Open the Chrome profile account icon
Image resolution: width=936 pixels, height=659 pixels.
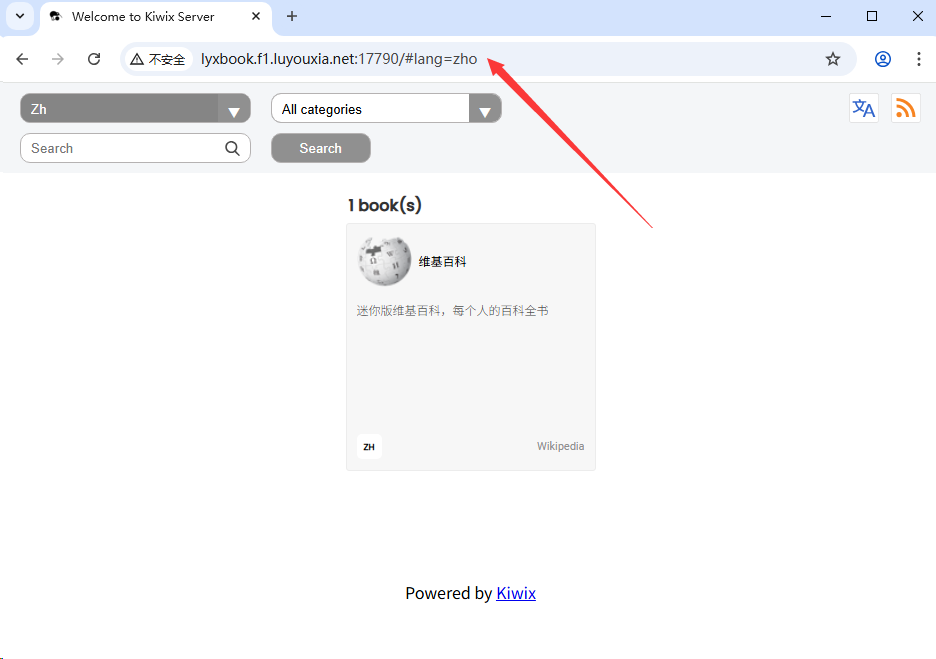click(883, 59)
